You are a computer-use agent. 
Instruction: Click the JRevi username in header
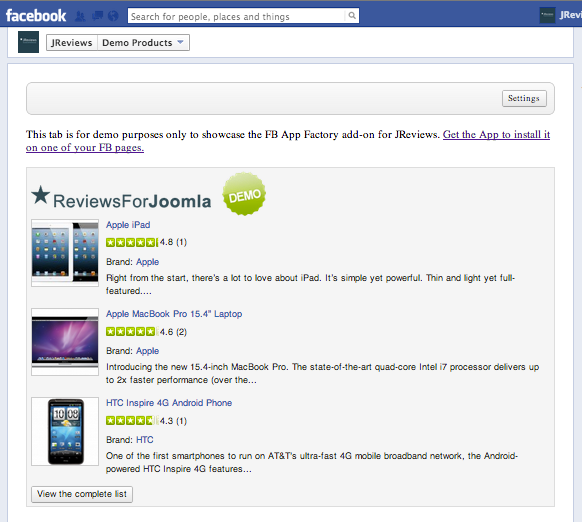point(570,15)
